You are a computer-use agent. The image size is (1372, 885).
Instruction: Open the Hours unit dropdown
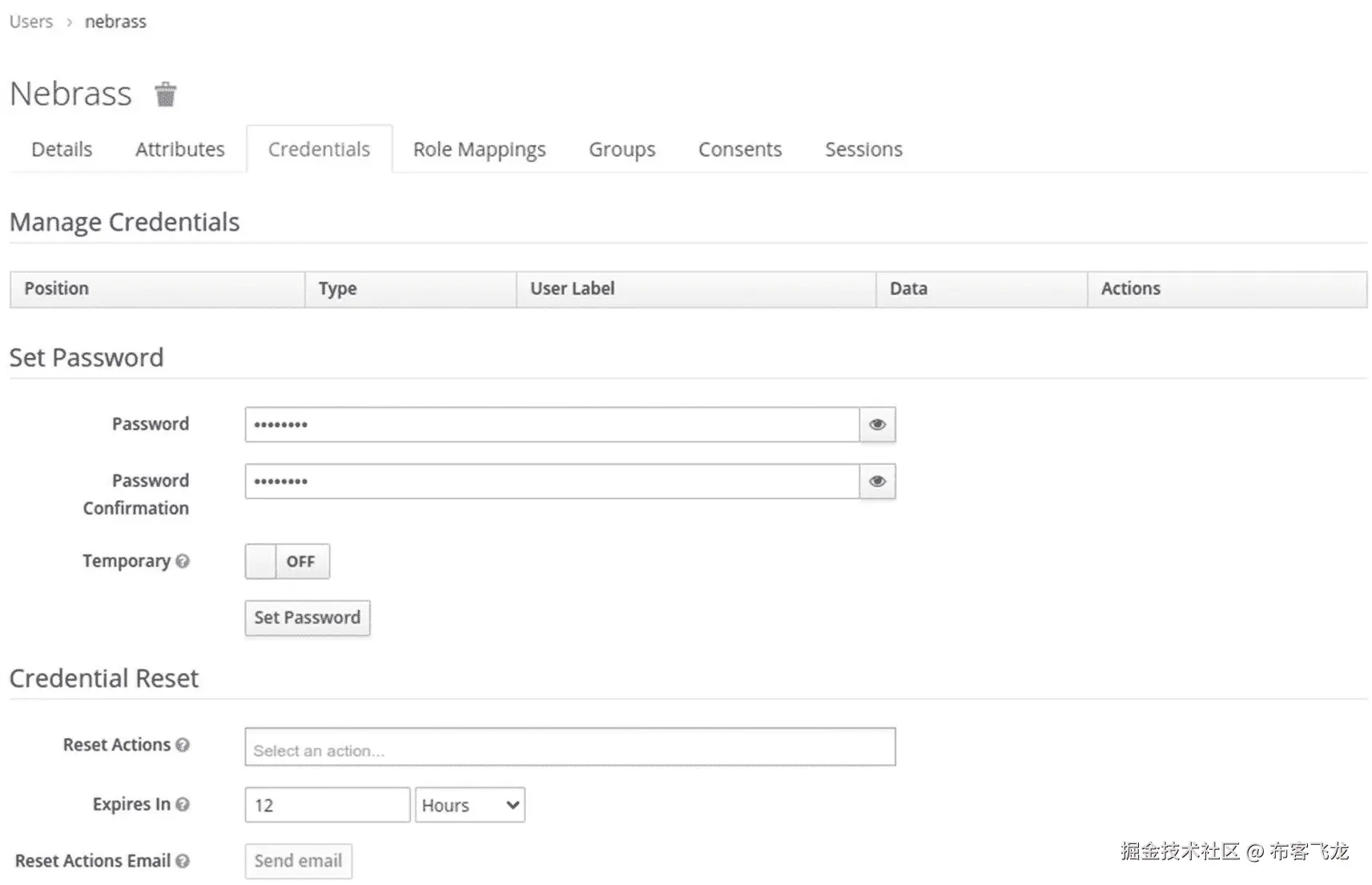[469, 805]
